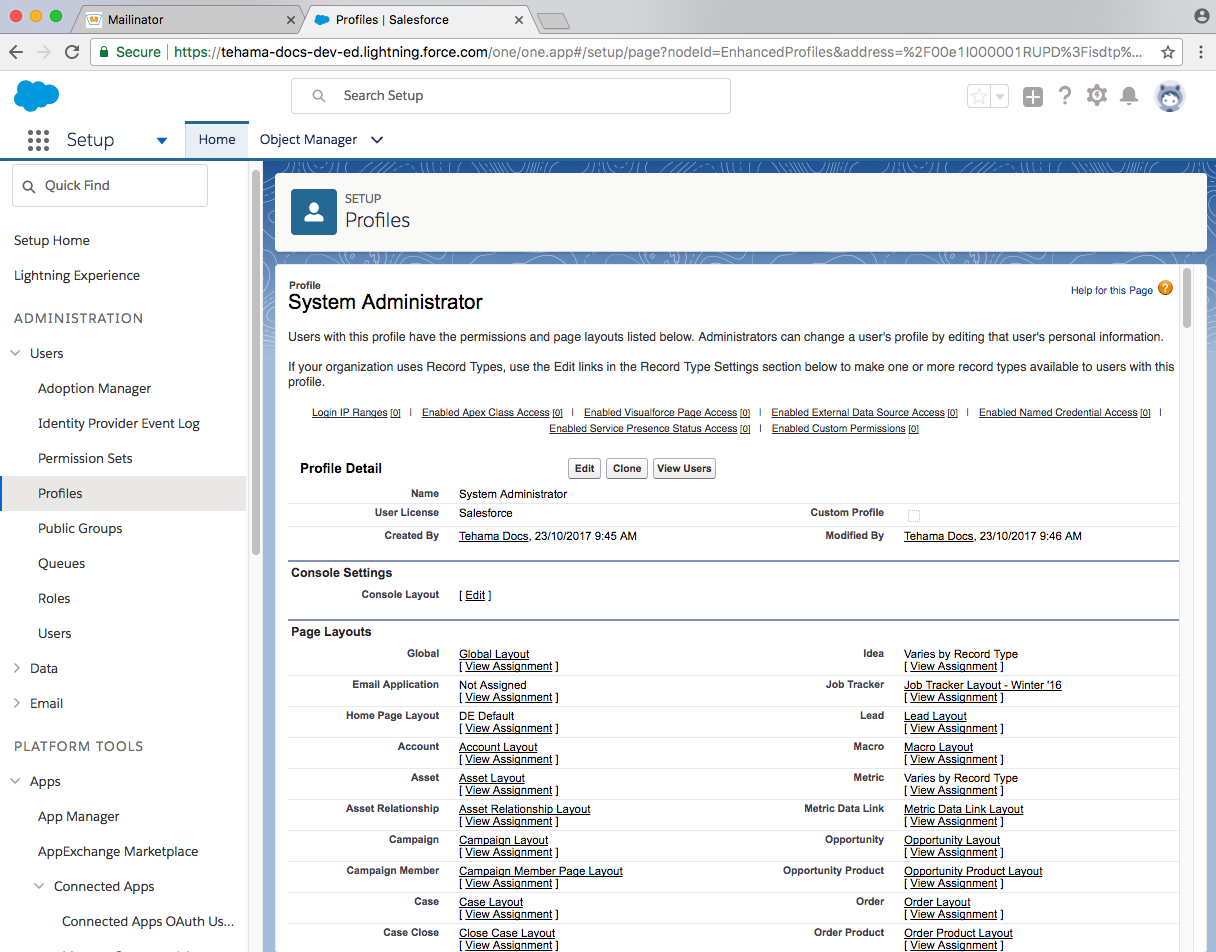The image size is (1216, 952).
Task: Click the Quick Find search box
Action: coord(110,185)
